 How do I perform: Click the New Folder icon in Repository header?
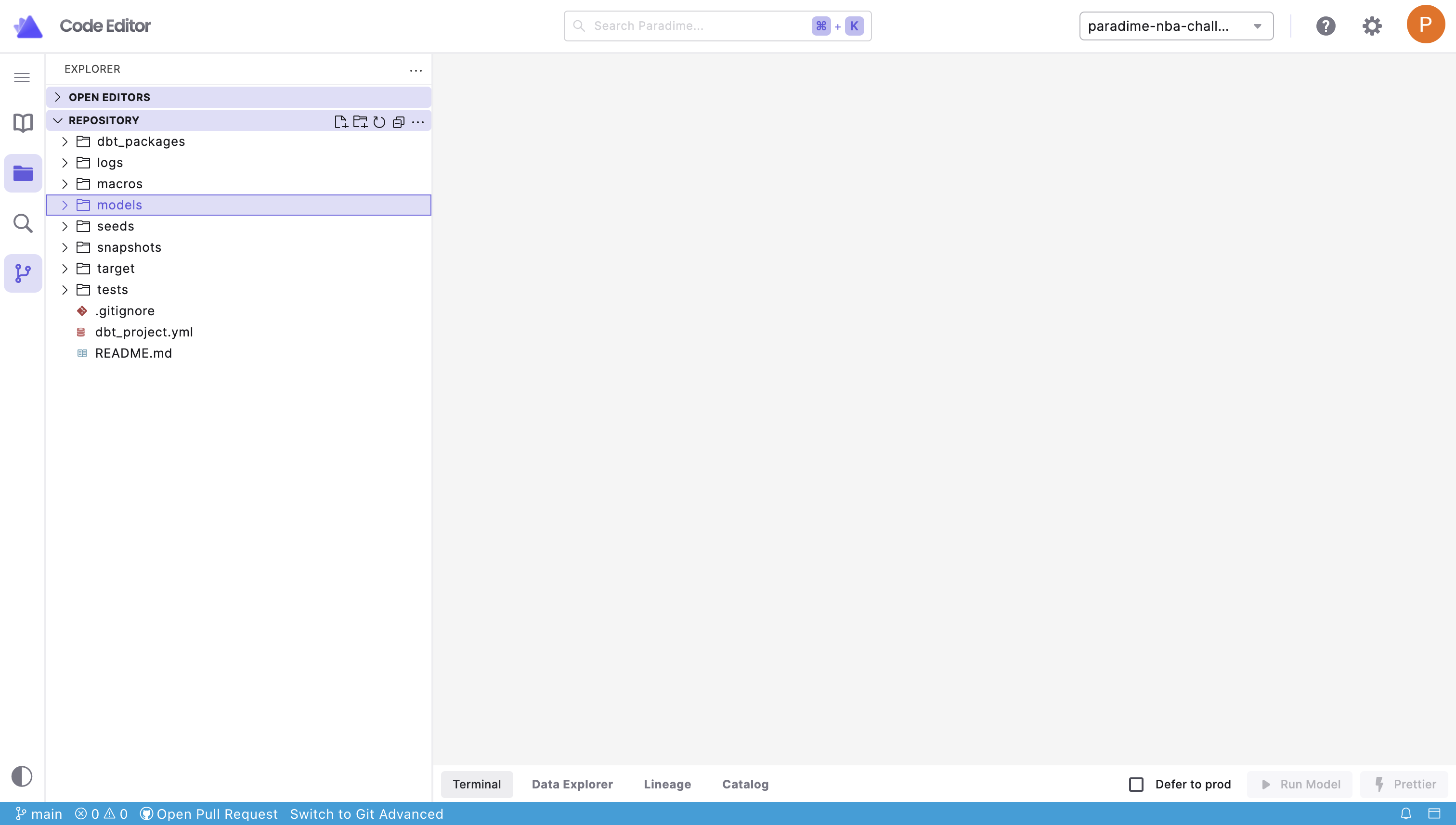(x=360, y=121)
